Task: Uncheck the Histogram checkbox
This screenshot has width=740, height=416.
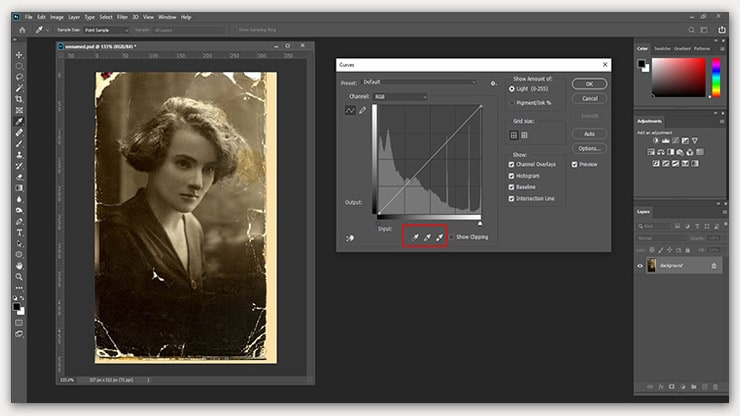Action: 513,174
